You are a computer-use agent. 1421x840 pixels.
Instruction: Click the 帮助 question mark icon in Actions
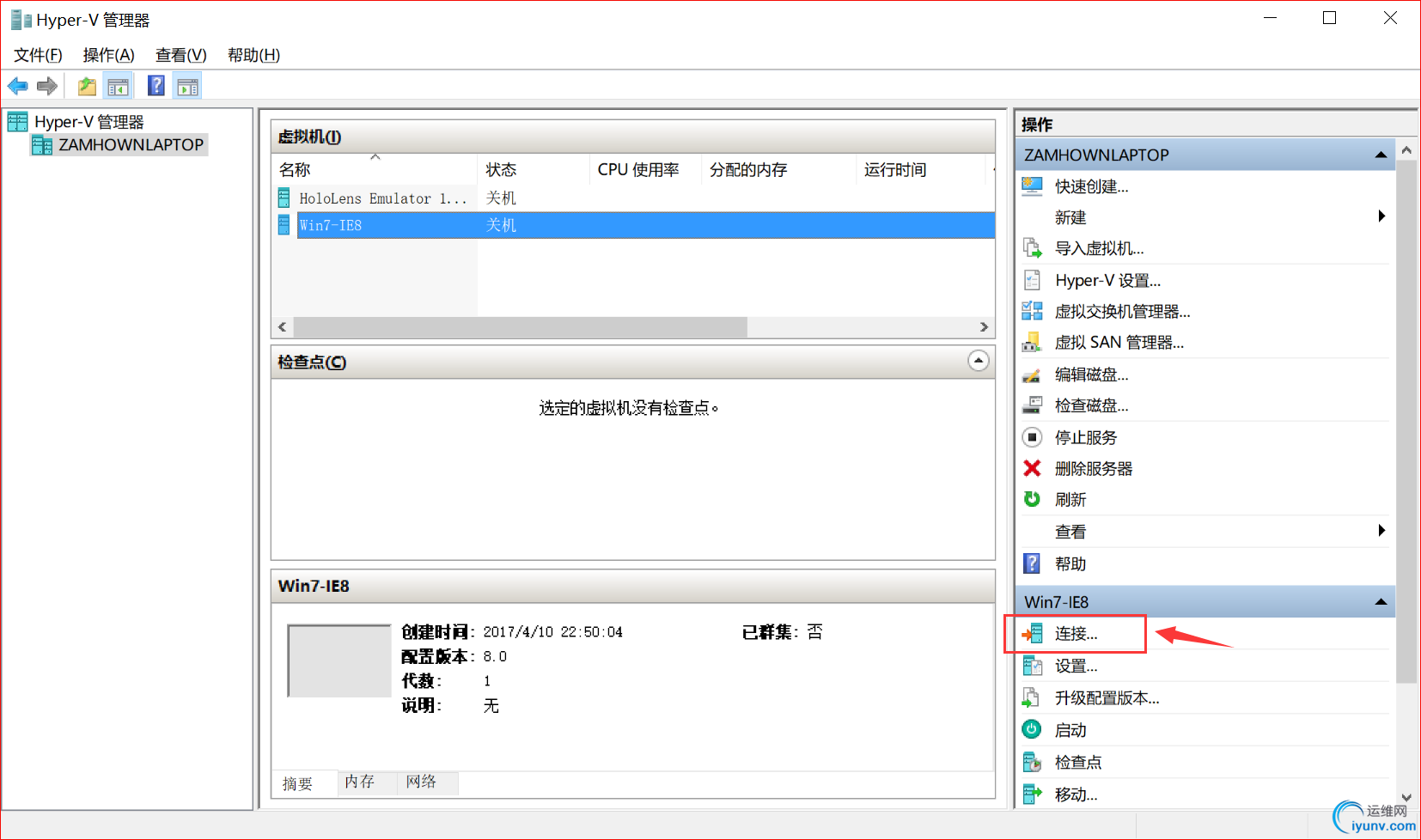tap(1032, 563)
